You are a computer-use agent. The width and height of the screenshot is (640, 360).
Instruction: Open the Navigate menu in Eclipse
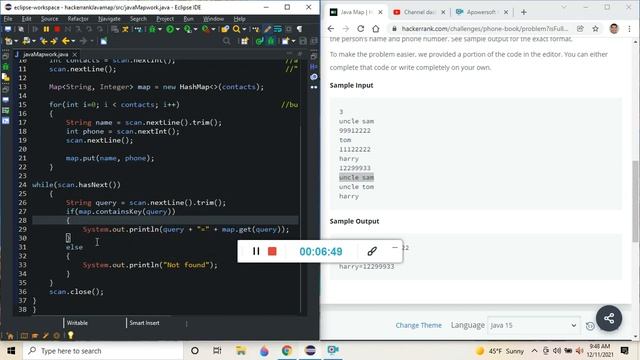109,19
